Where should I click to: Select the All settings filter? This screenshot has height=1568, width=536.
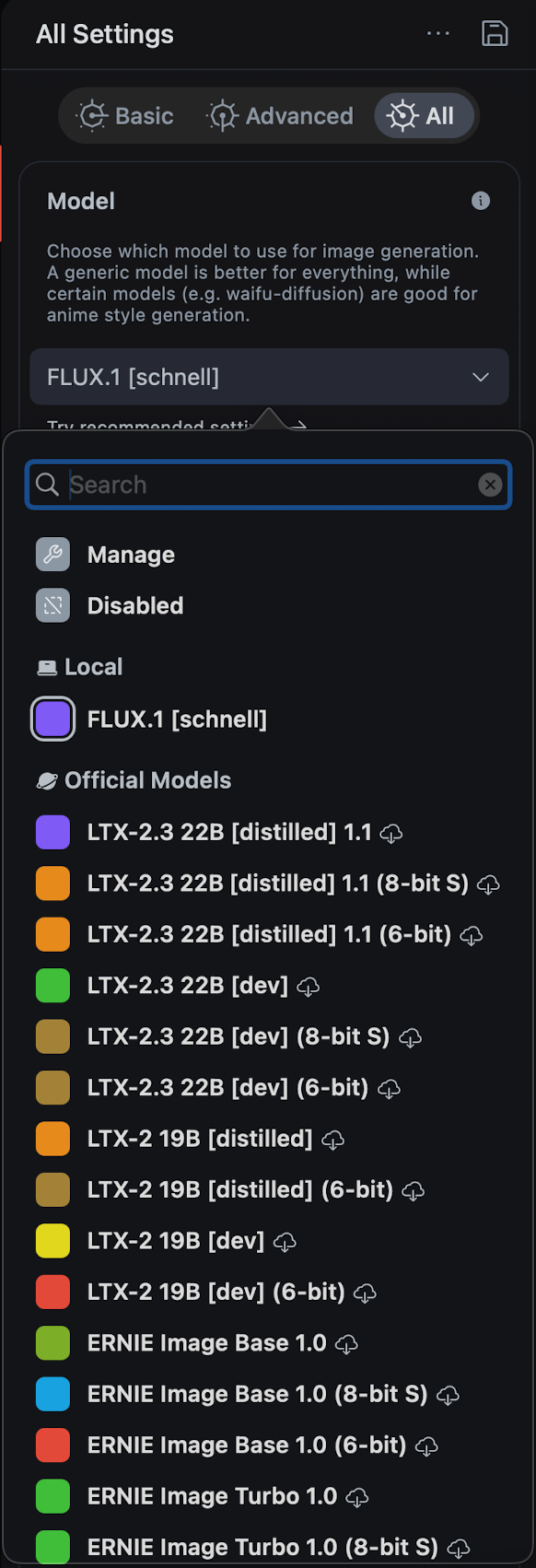(424, 115)
